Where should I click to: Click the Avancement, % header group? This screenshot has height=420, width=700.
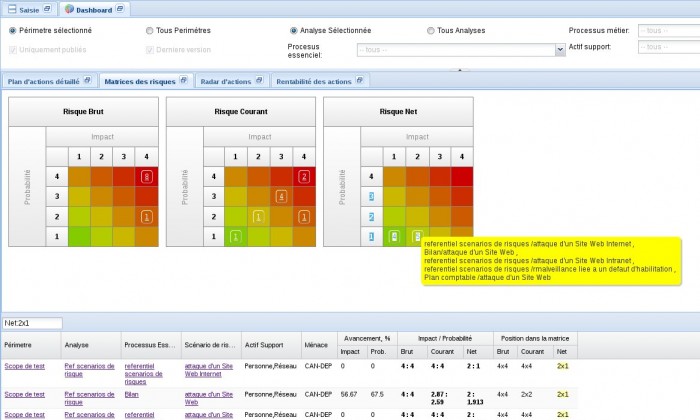point(367,338)
